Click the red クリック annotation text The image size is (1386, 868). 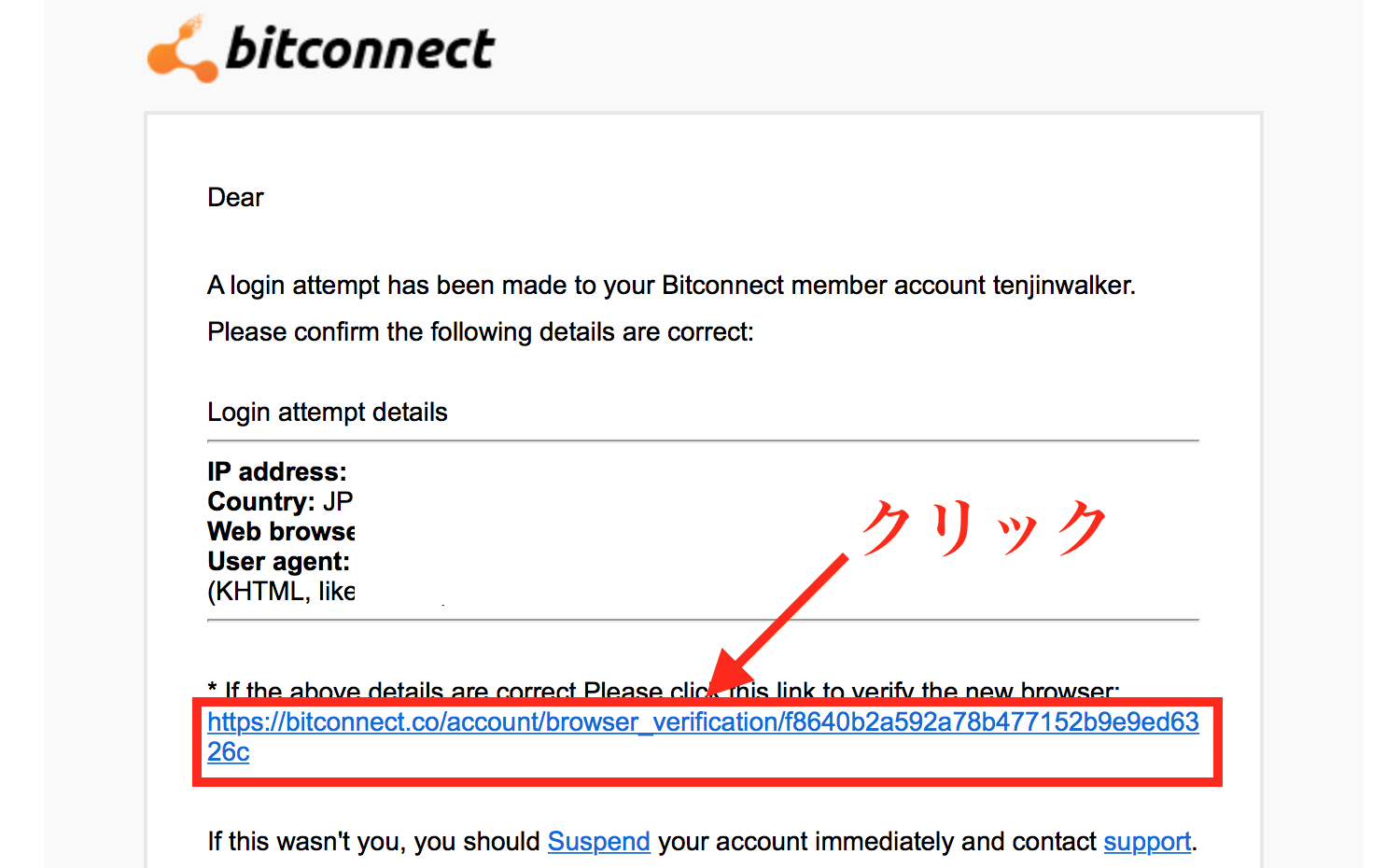point(985,527)
